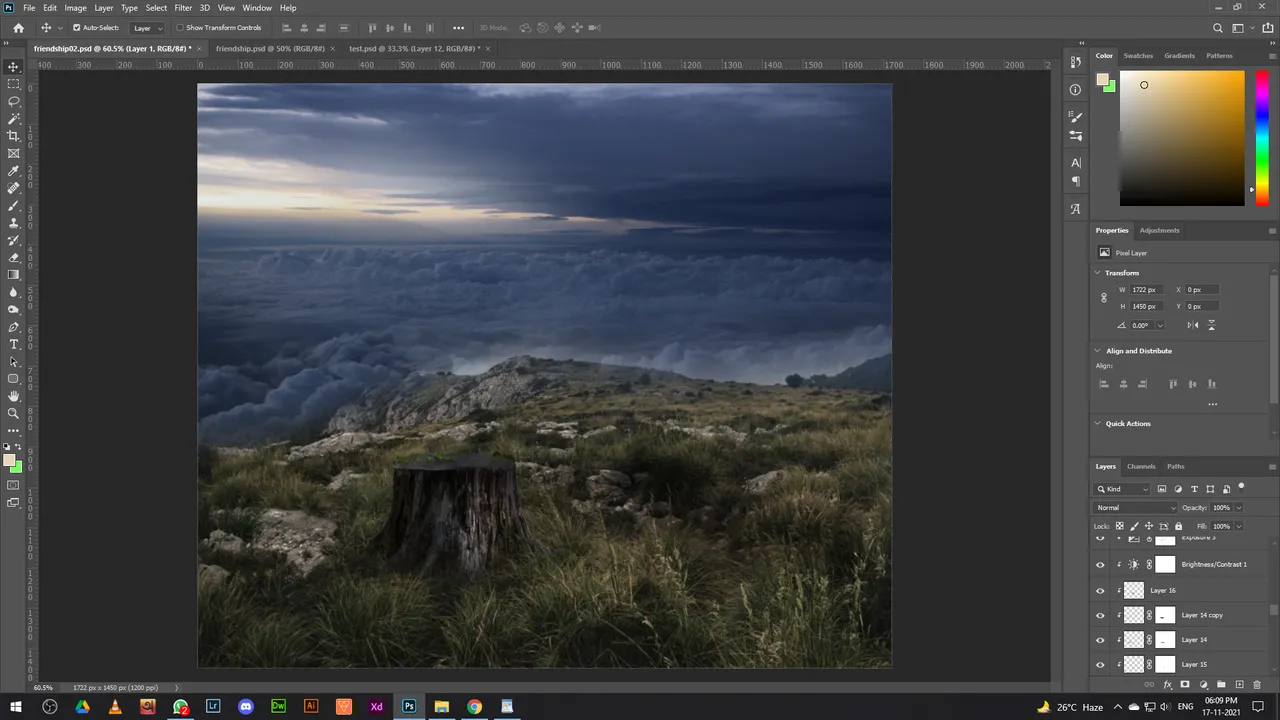This screenshot has width=1280, height=720.
Task: Select the Eraser tool
Action: point(13,257)
